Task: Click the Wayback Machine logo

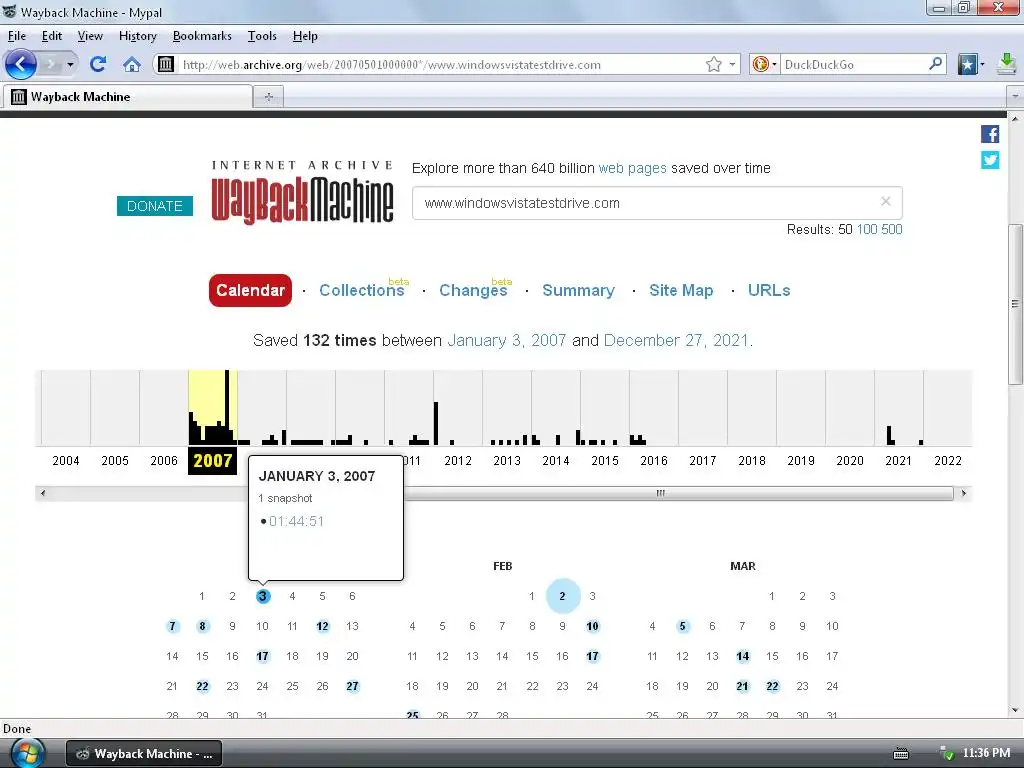Action: [x=302, y=192]
